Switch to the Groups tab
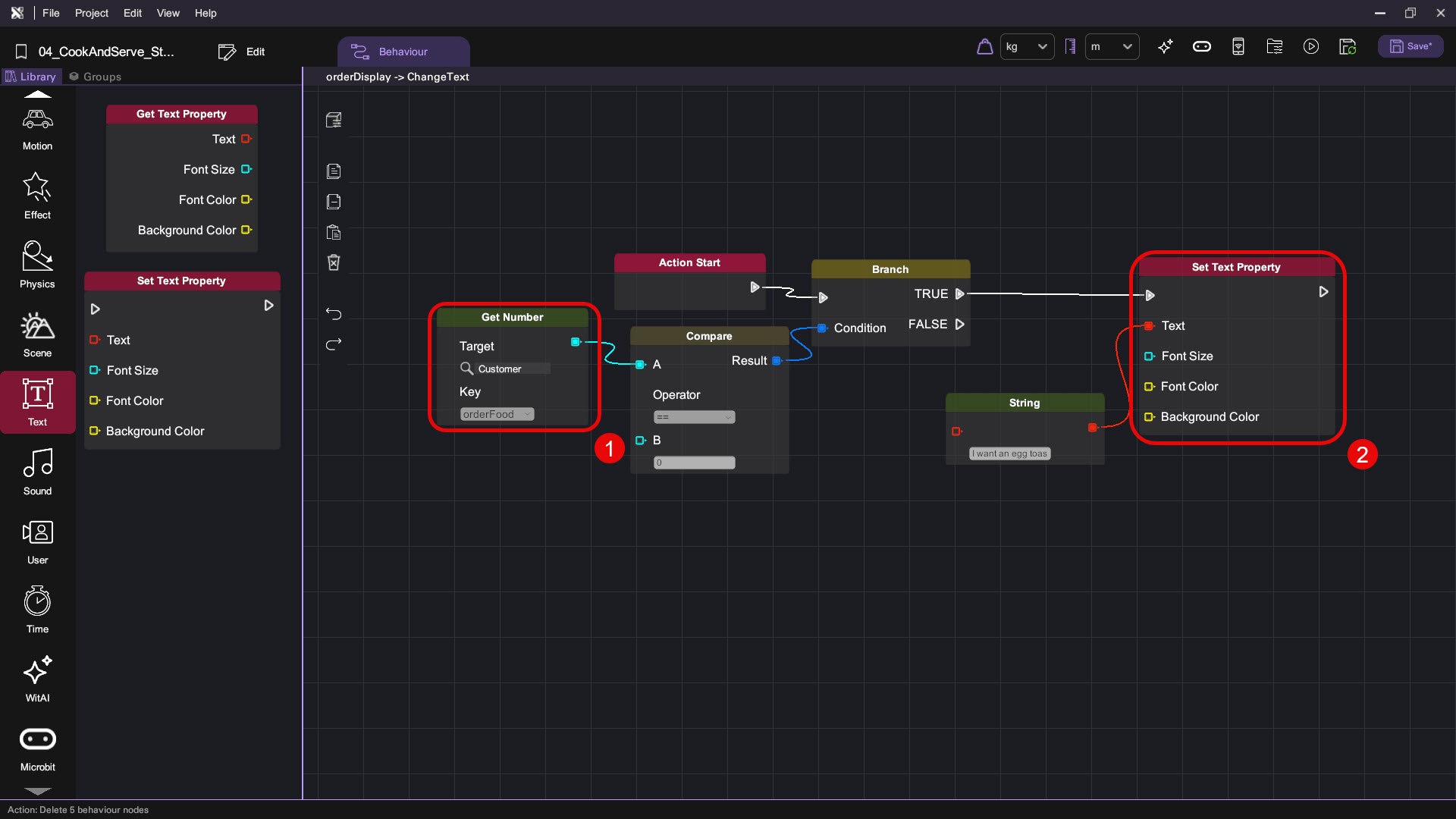The width and height of the screenshot is (1456, 819). (x=96, y=77)
